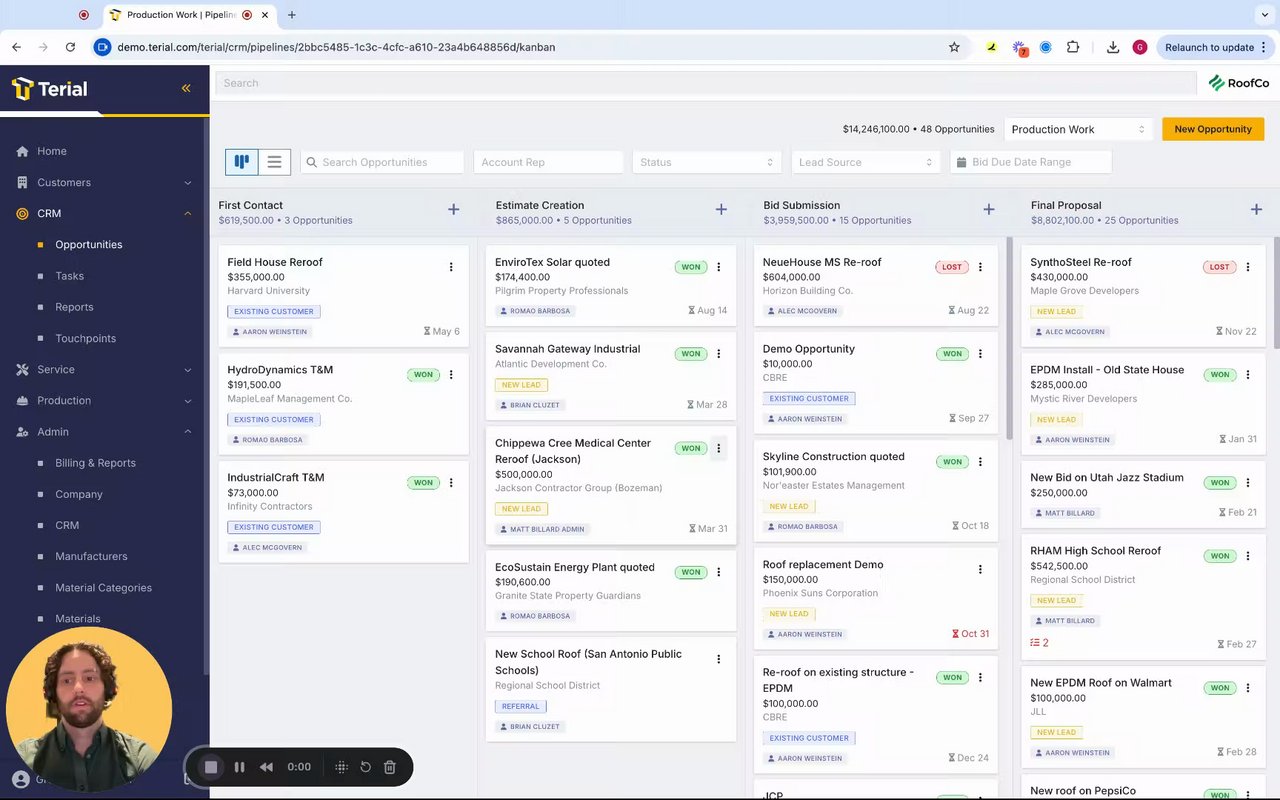Stop the screen recording

click(211, 767)
